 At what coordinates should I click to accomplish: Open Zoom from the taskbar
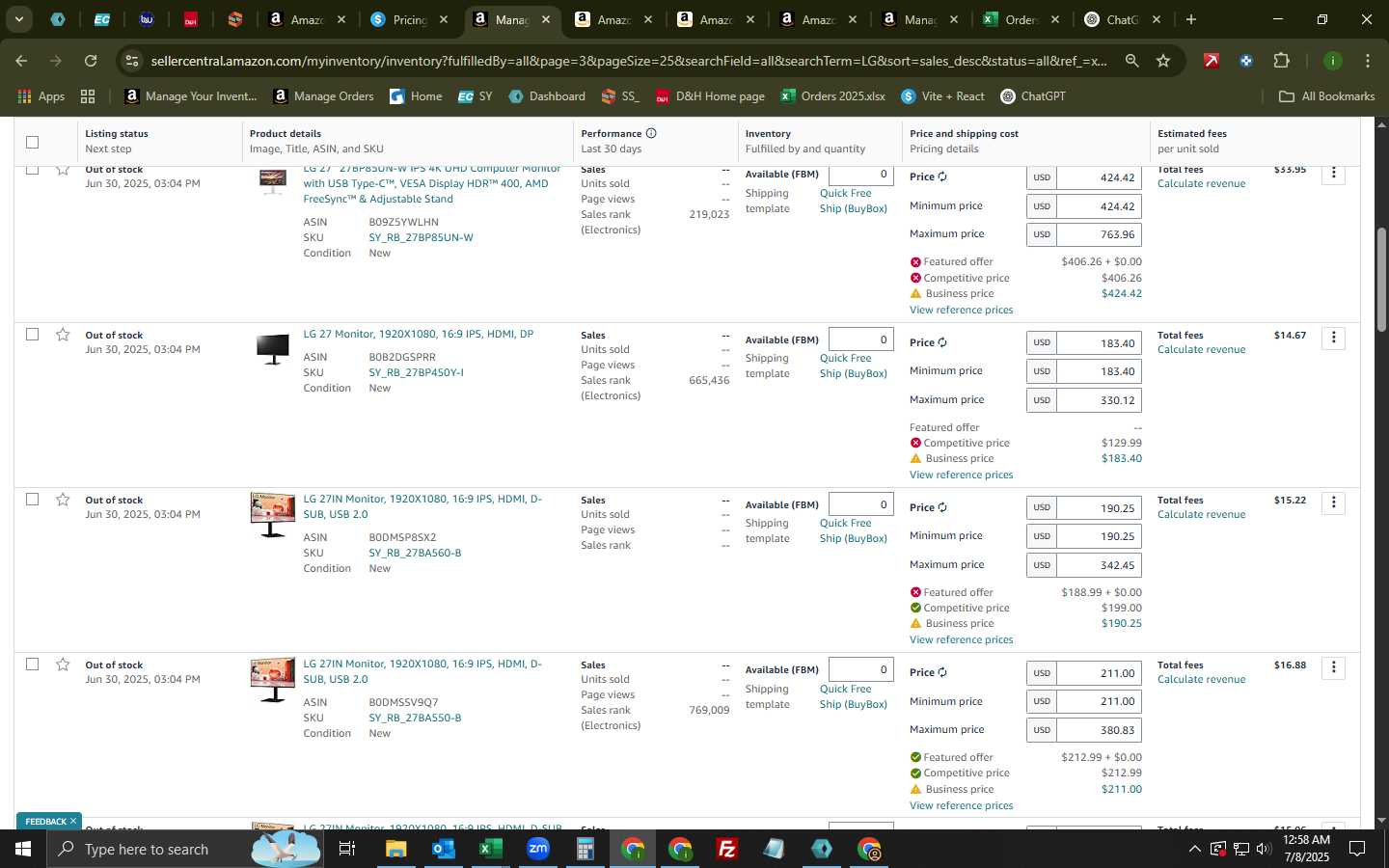tap(537, 849)
